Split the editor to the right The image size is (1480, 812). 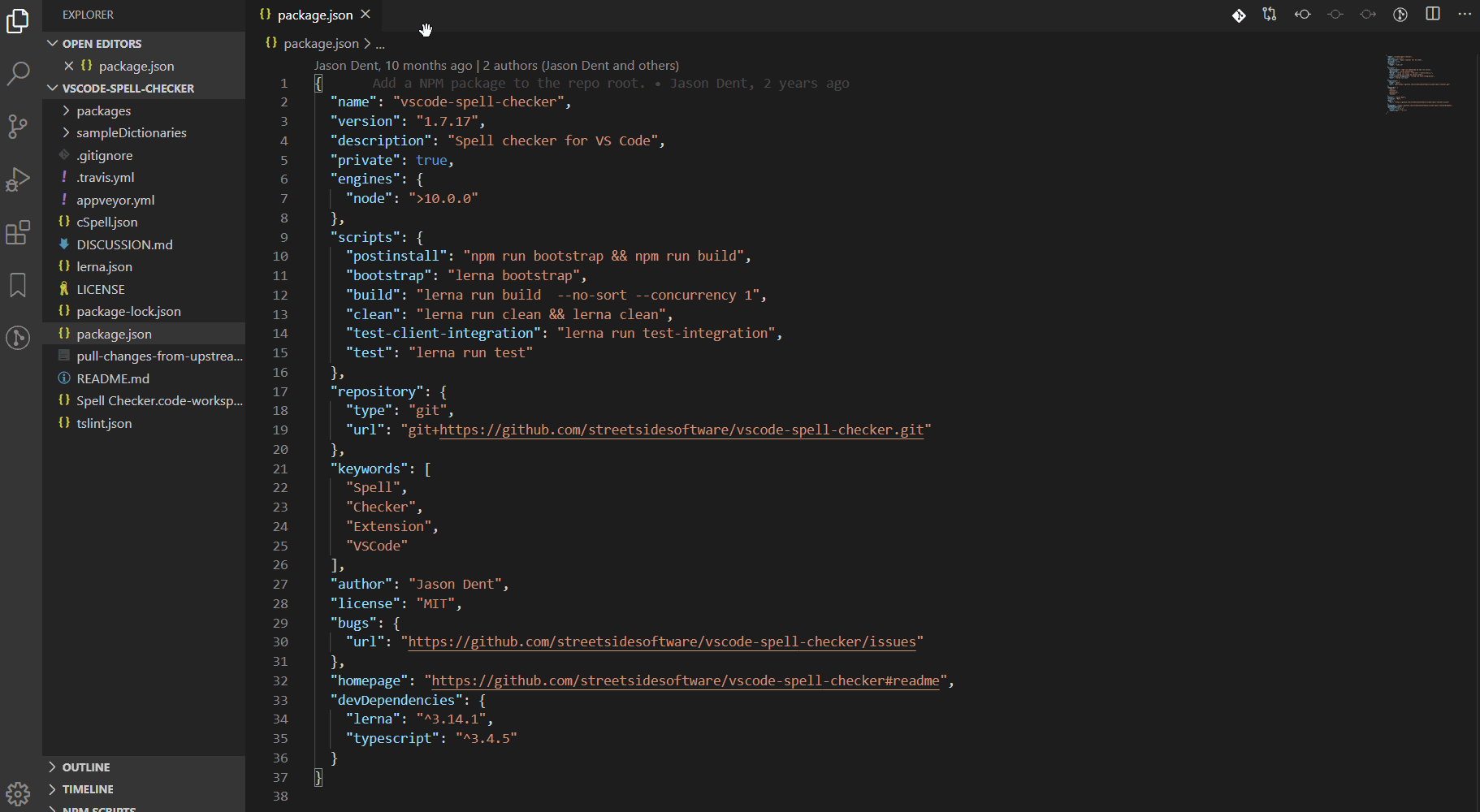coord(1433,15)
